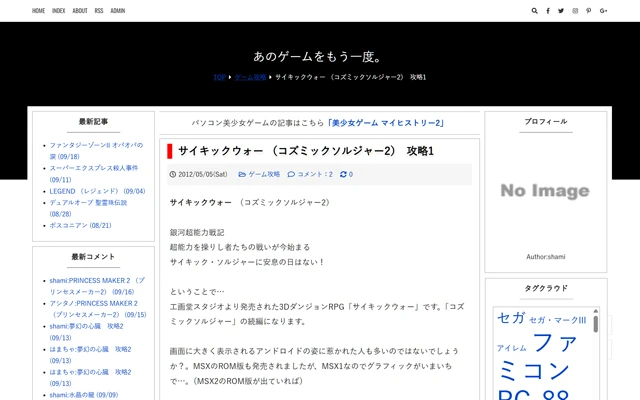Click the post title サイキックウォー 攻略1
Screen dimensions: 640x400
coord(306,151)
